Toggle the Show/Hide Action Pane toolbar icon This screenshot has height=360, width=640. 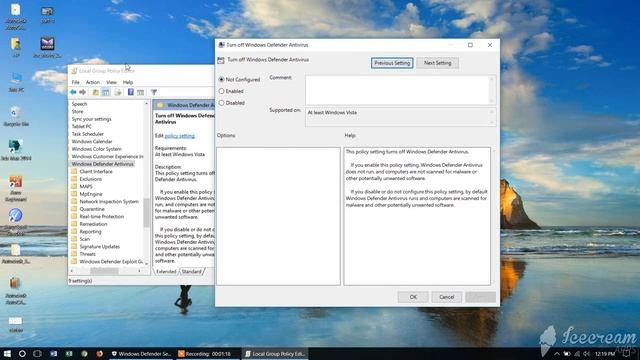point(140,92)
